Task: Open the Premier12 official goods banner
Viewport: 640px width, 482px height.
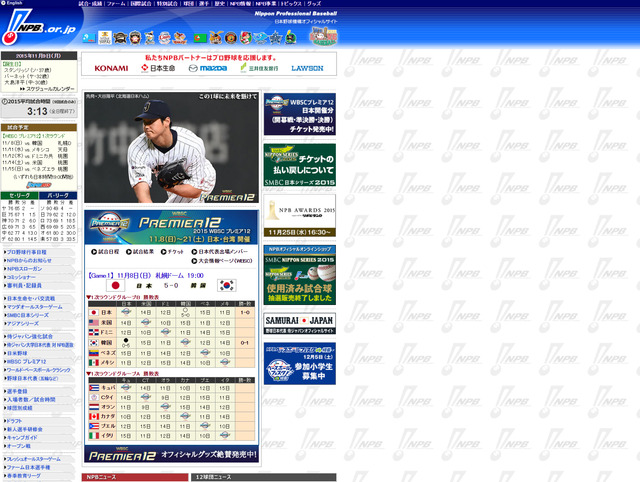Action: point(171,454)
